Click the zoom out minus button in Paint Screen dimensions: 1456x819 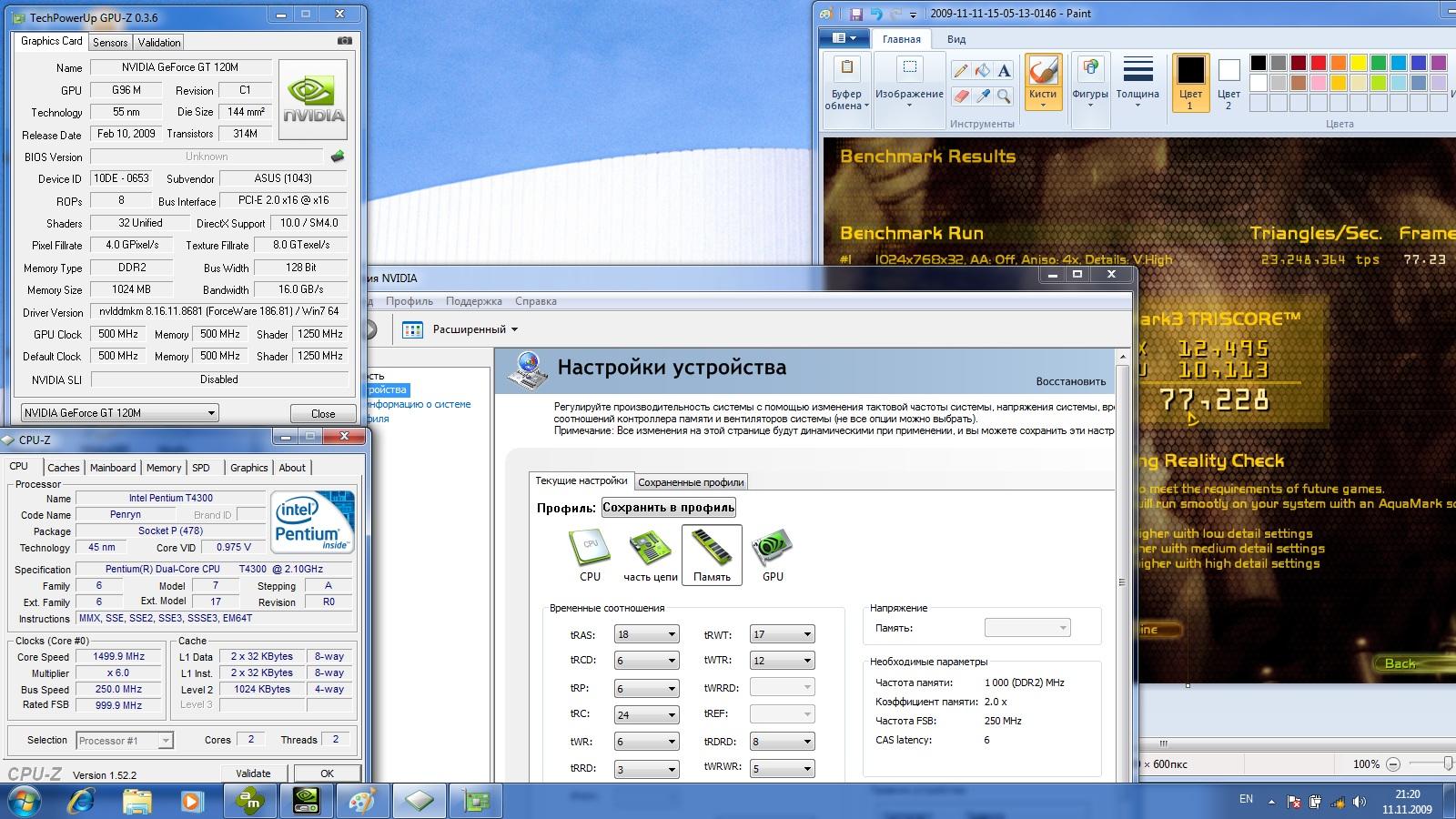click(1394, 764)
